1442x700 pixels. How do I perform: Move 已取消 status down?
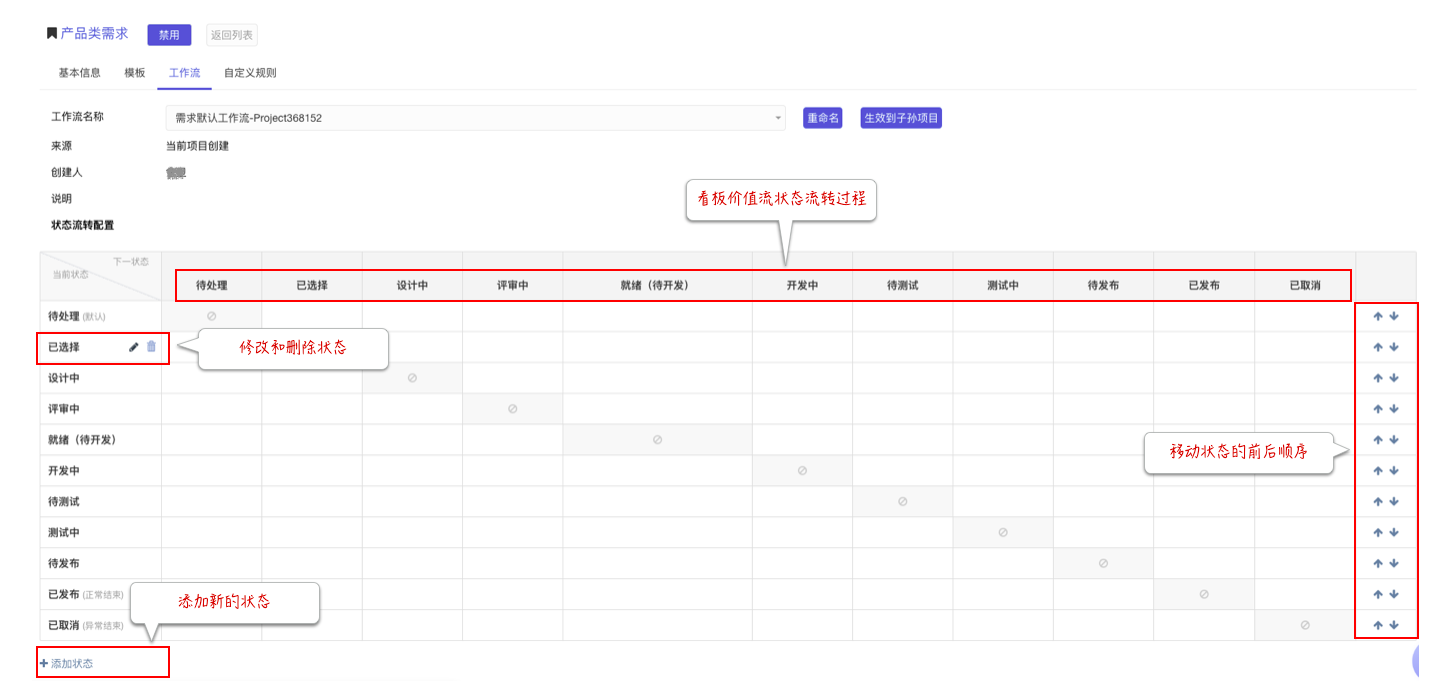pyautogui.click(x=1394, y=625)
